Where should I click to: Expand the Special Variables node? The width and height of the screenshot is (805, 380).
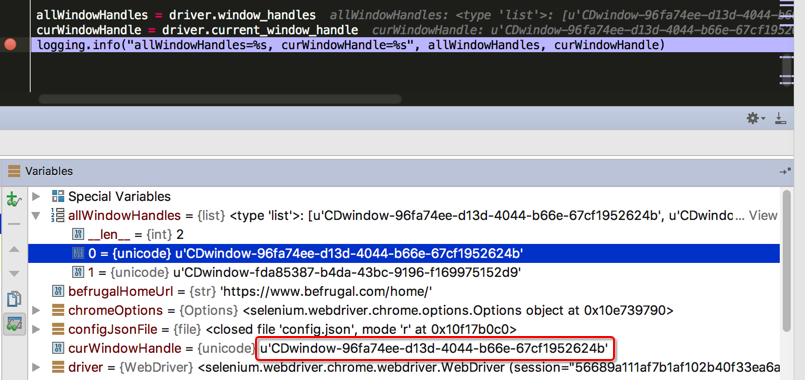click(x=35, y=196)
